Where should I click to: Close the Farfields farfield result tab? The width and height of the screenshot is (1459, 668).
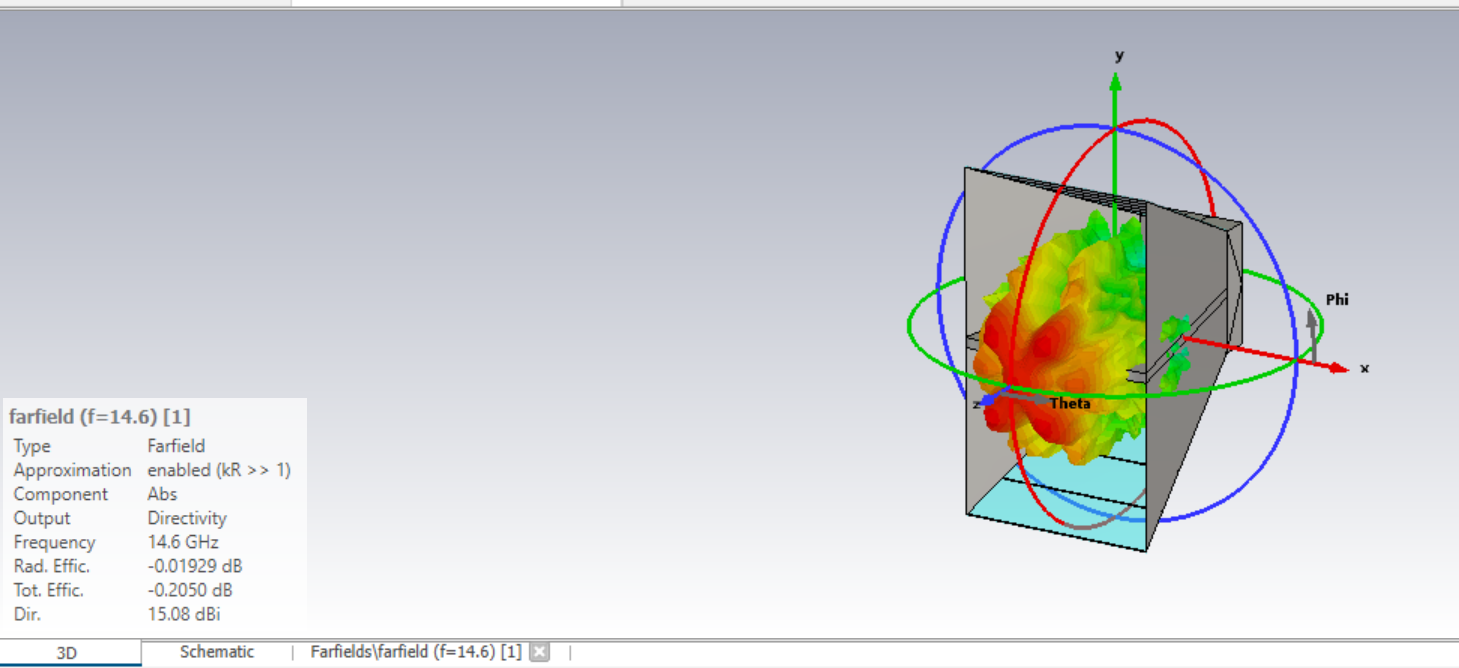coord(539,652)
